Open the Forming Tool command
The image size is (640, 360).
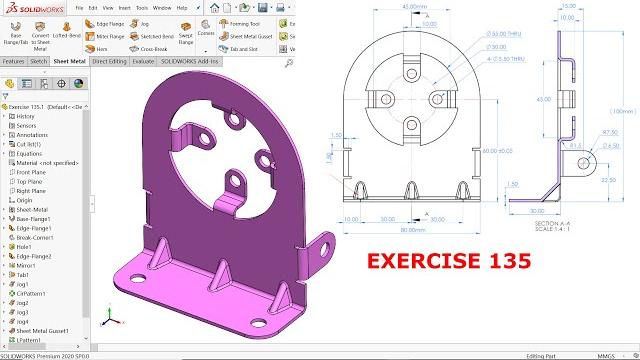click(239, 24)
